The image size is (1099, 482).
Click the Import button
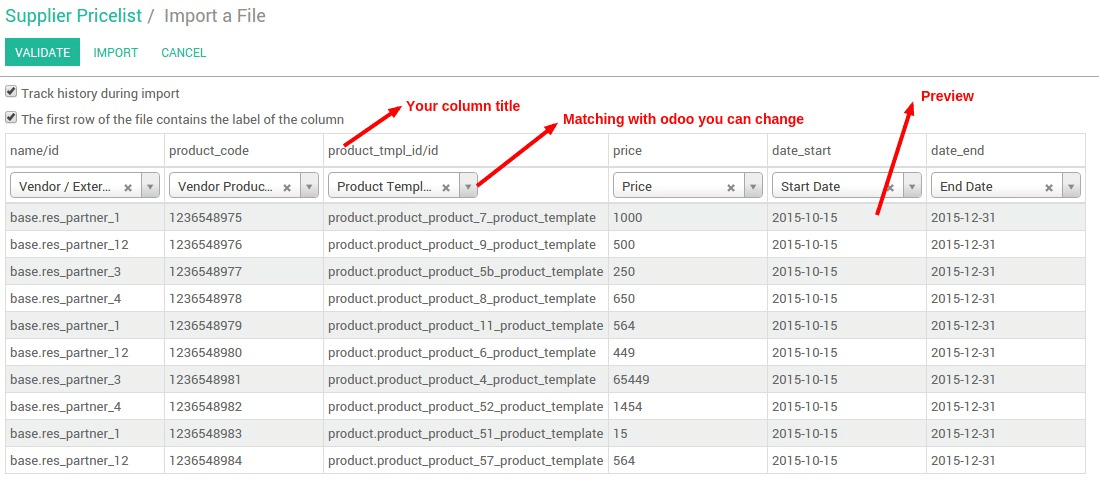[116, 52]
